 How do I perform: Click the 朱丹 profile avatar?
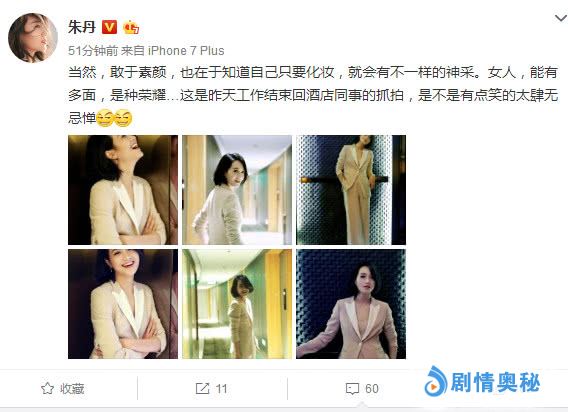[x=33, y=38]
